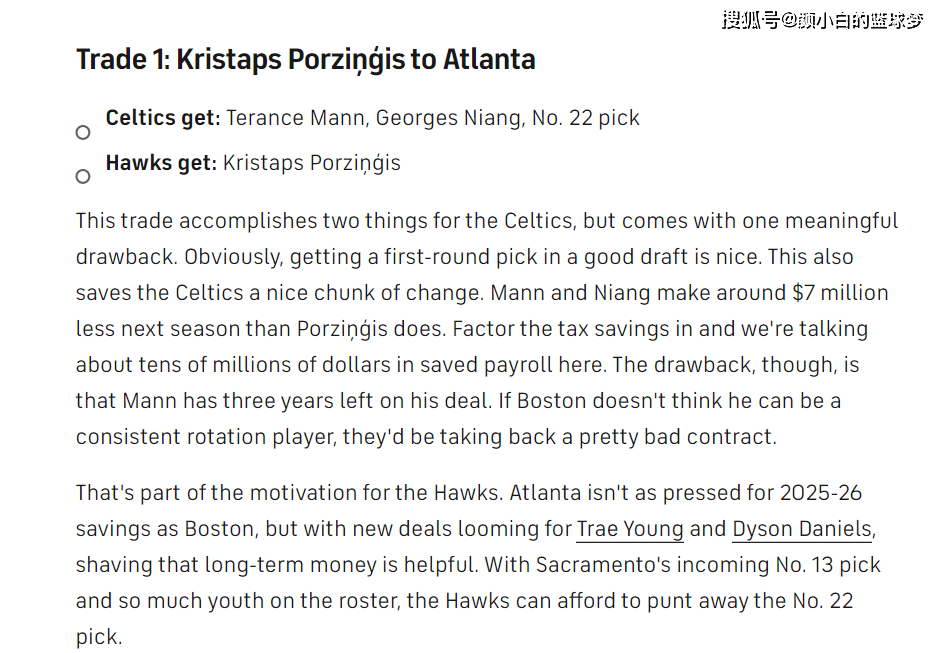Click Kristaps Porziņģis on the Hawks get line
Image resolution: width=944 pixels, height=653 pixels.
312,164
